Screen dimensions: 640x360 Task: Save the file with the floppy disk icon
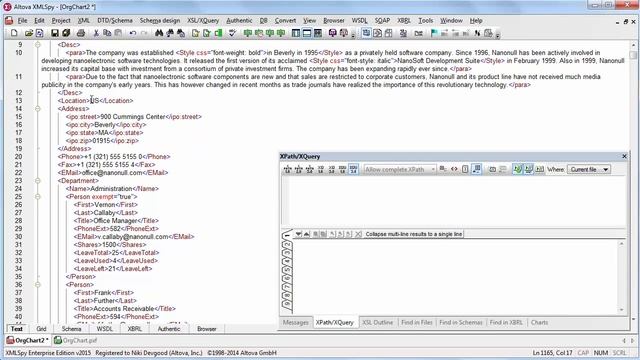pyautogui.click(x=54, y=33)
